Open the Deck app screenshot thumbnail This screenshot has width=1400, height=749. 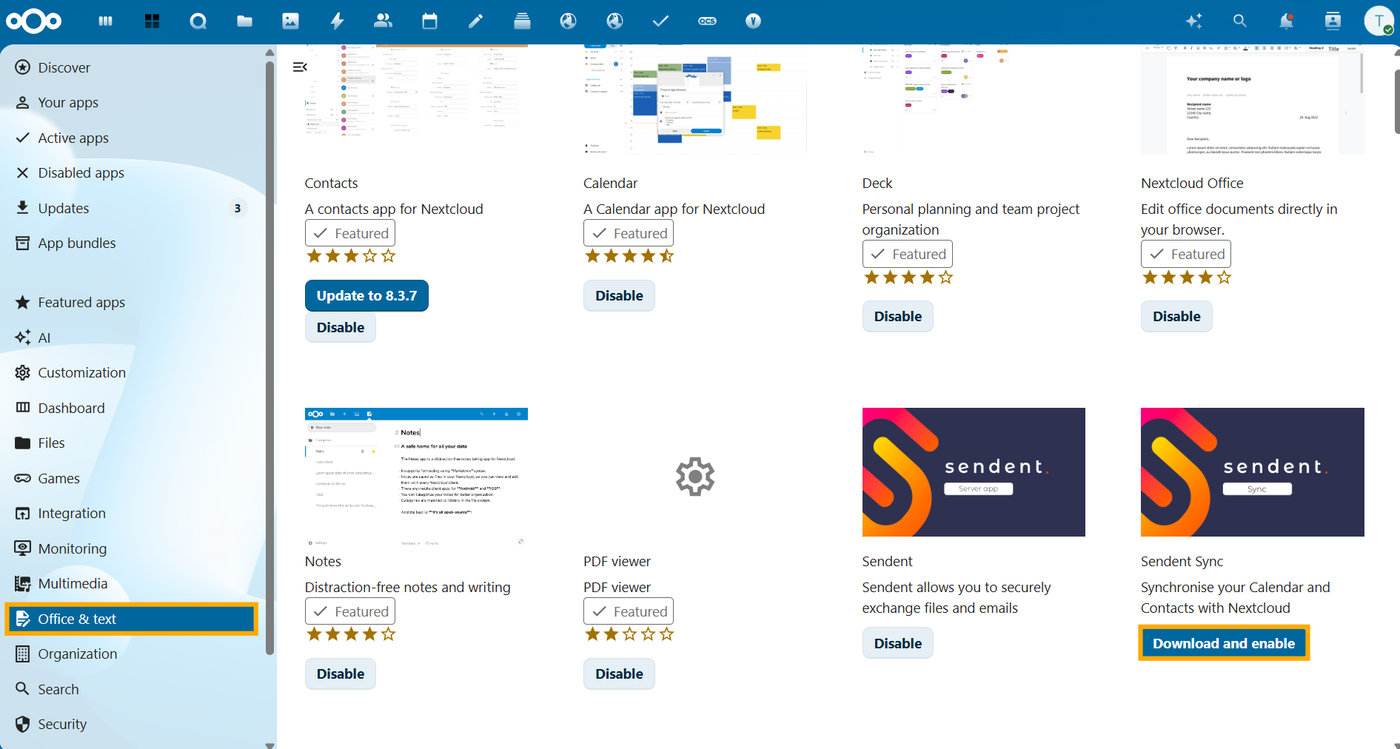[x=974, y=100]
